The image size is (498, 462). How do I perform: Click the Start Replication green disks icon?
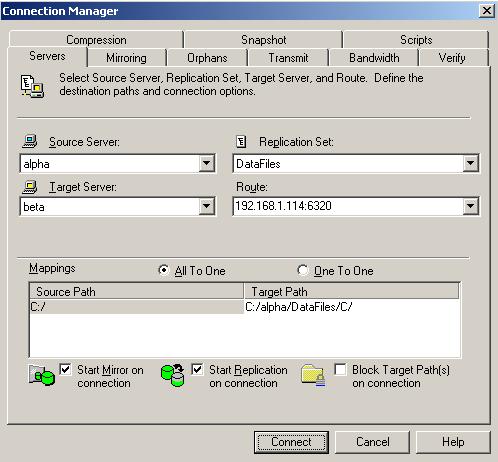pos(172,375)
